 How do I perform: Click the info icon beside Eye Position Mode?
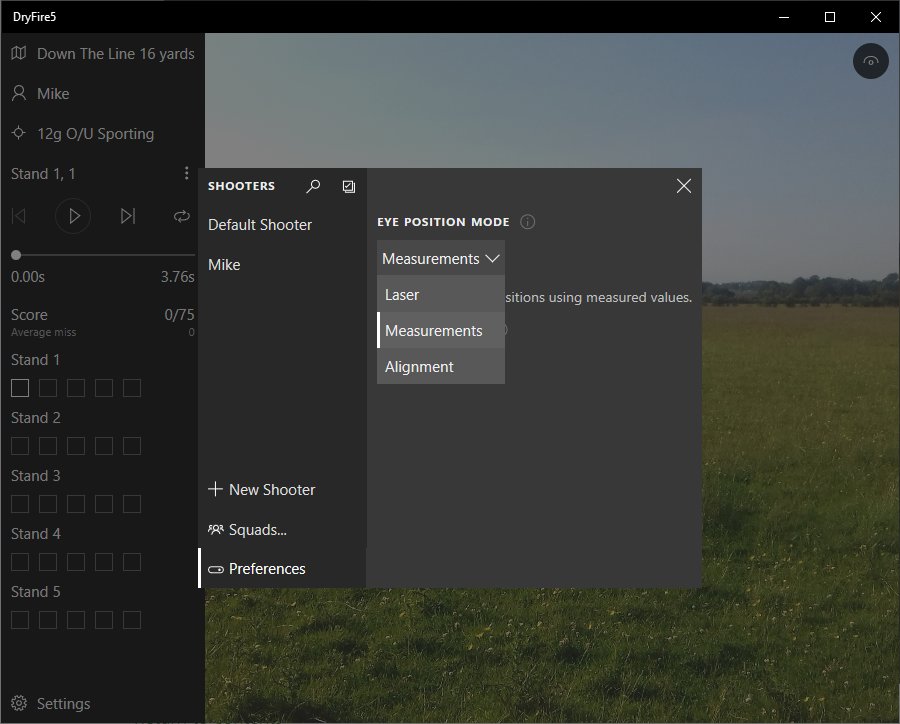coord(528,222)
